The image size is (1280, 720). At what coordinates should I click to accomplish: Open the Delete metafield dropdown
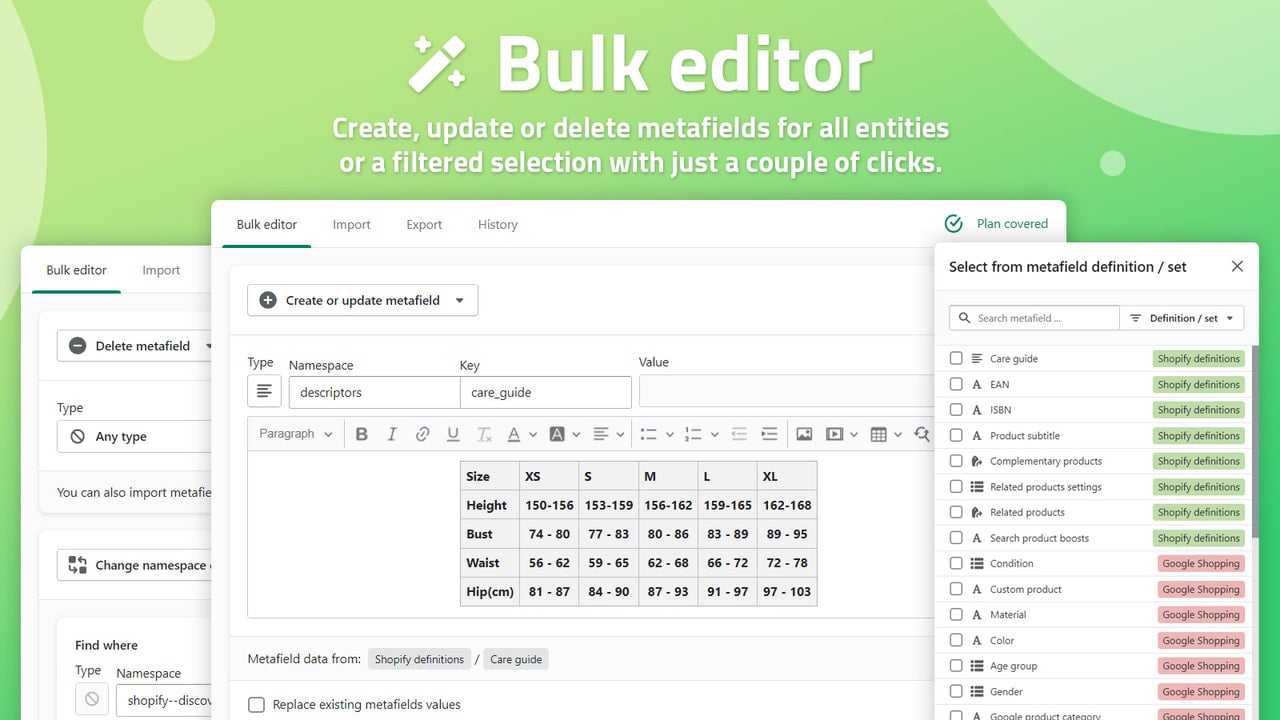[135, 346]
